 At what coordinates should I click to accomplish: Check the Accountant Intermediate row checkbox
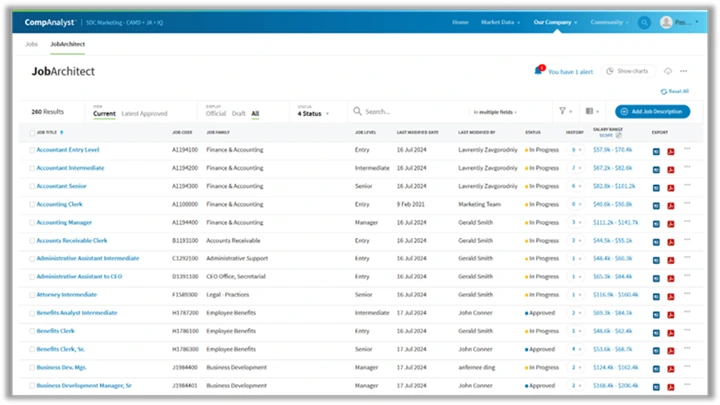(32, 169)
